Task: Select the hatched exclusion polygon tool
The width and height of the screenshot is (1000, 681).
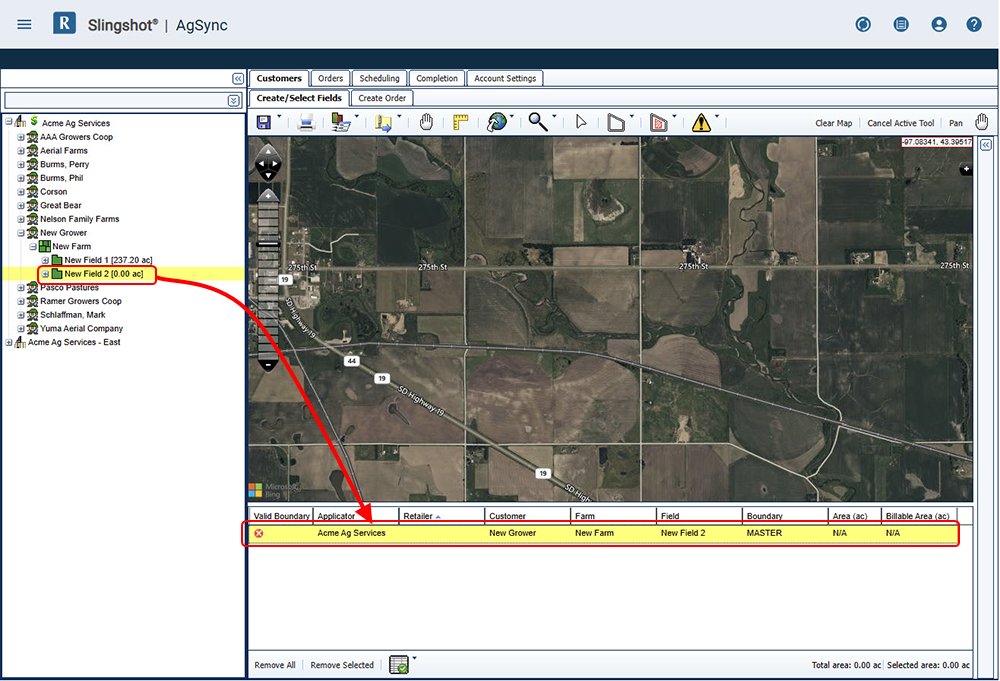Action: point(658,122)
